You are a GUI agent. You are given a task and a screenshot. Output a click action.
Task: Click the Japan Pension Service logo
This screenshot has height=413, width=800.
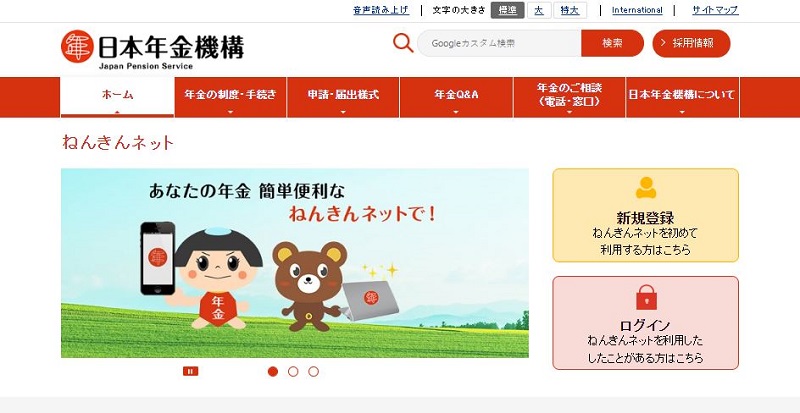pos(152,49)
